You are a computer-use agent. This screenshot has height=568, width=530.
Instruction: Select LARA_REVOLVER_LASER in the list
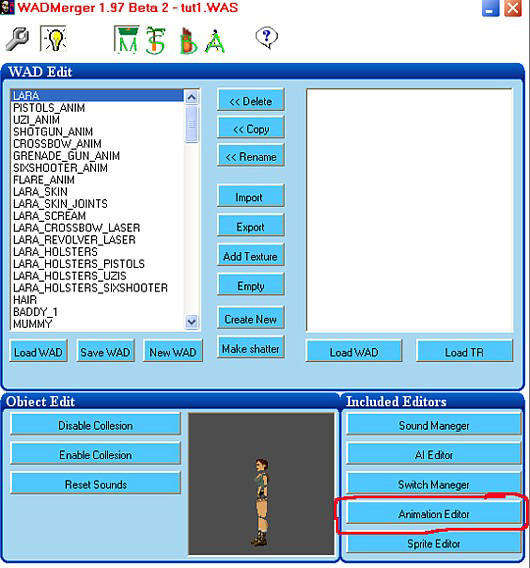click(97, 239)
